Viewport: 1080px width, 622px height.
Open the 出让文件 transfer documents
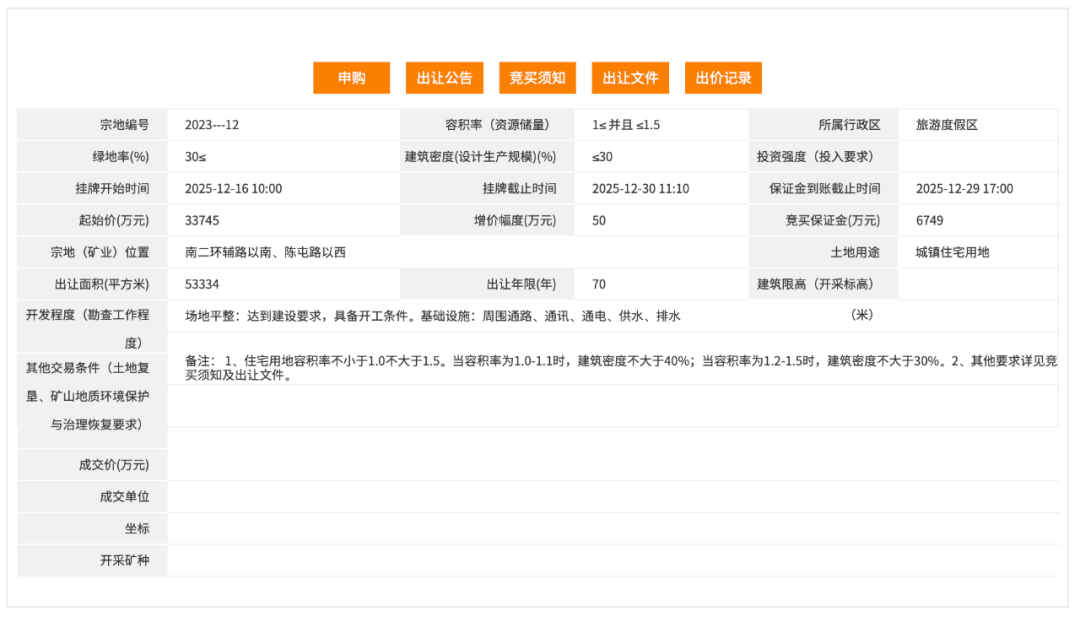click(630, 77)
